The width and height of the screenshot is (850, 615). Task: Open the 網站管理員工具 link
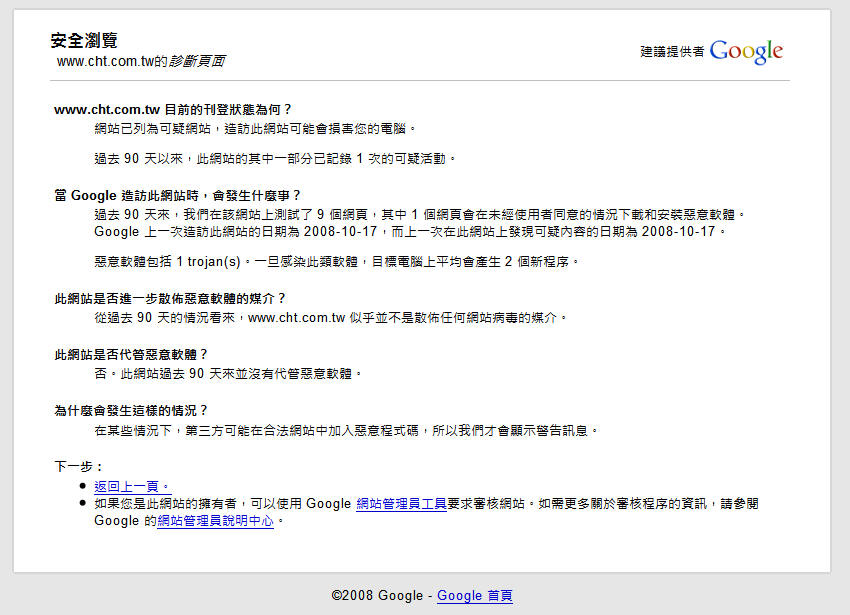pyautogui.click(x=401, y=504)
